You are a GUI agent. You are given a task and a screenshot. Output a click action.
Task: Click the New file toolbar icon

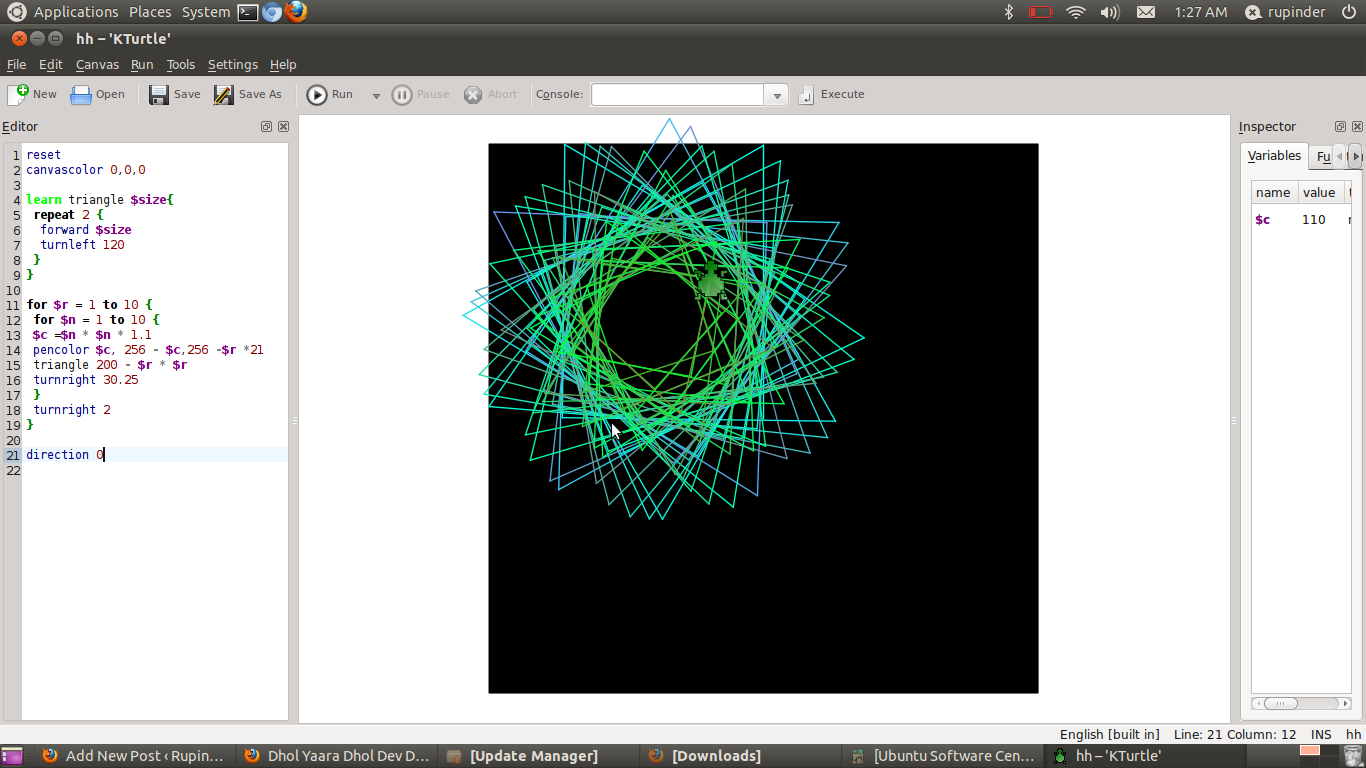coord(32,95)
